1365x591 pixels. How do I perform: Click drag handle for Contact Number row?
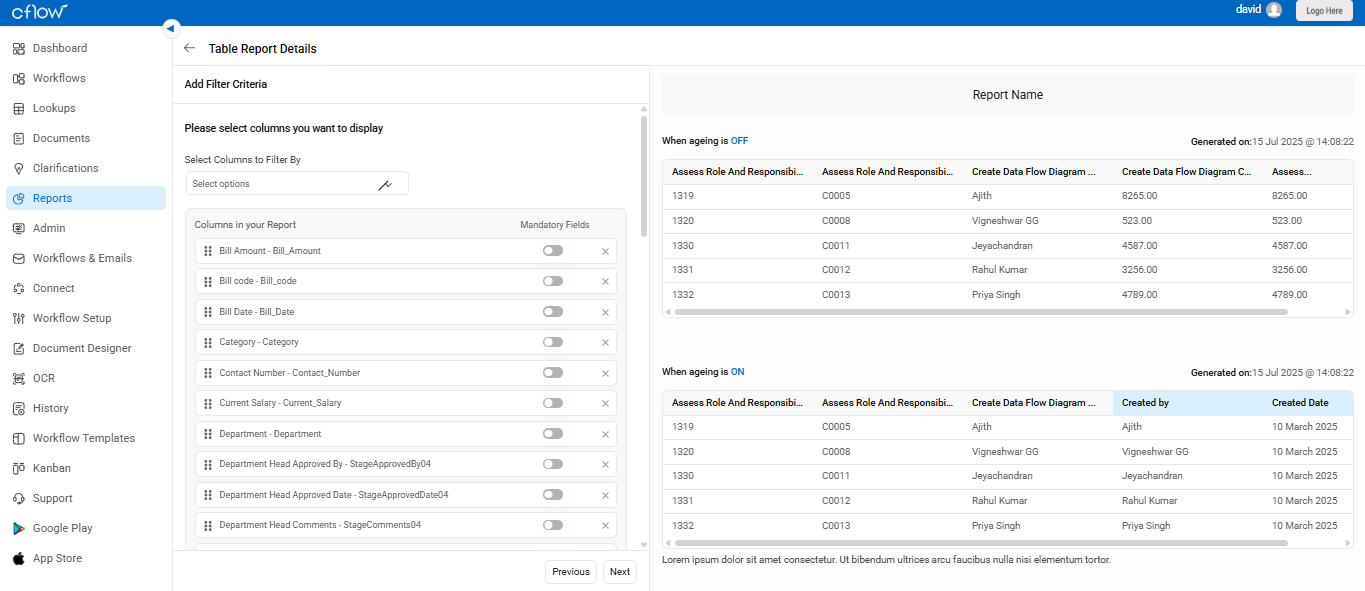(x=208, y=373)
